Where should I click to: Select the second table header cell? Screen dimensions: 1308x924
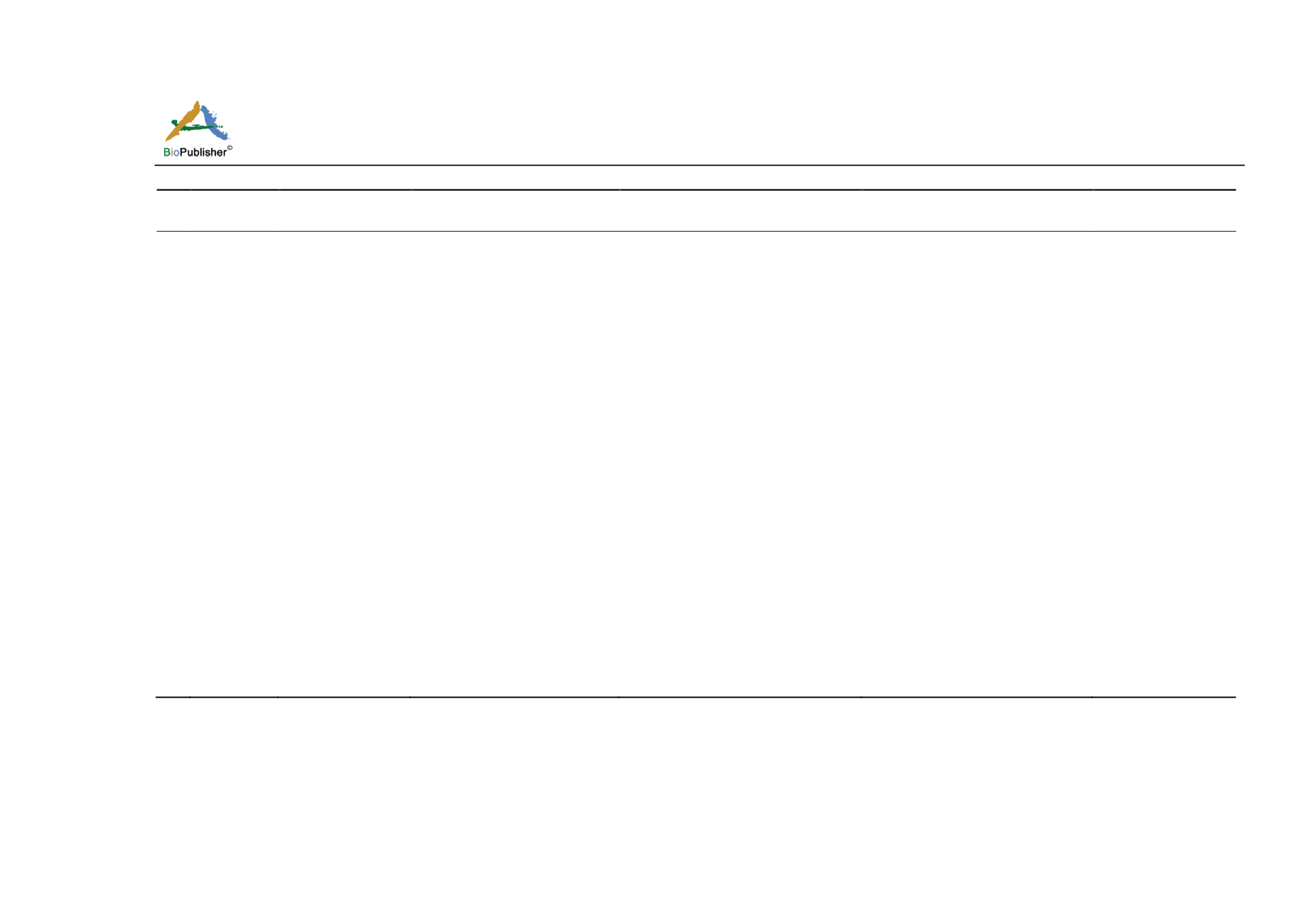pos(235,211)
